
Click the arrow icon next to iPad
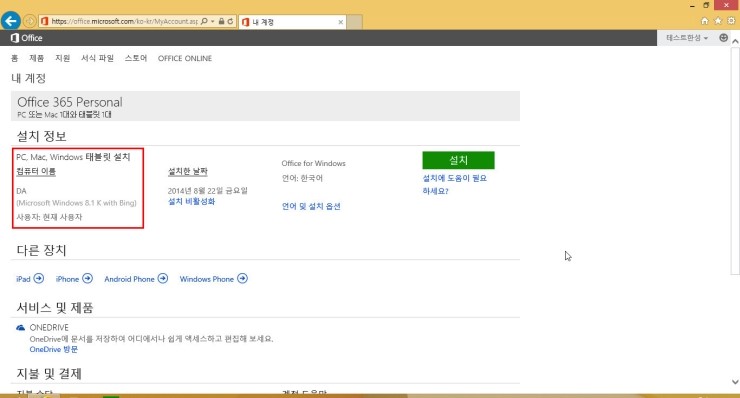point(39,279)
